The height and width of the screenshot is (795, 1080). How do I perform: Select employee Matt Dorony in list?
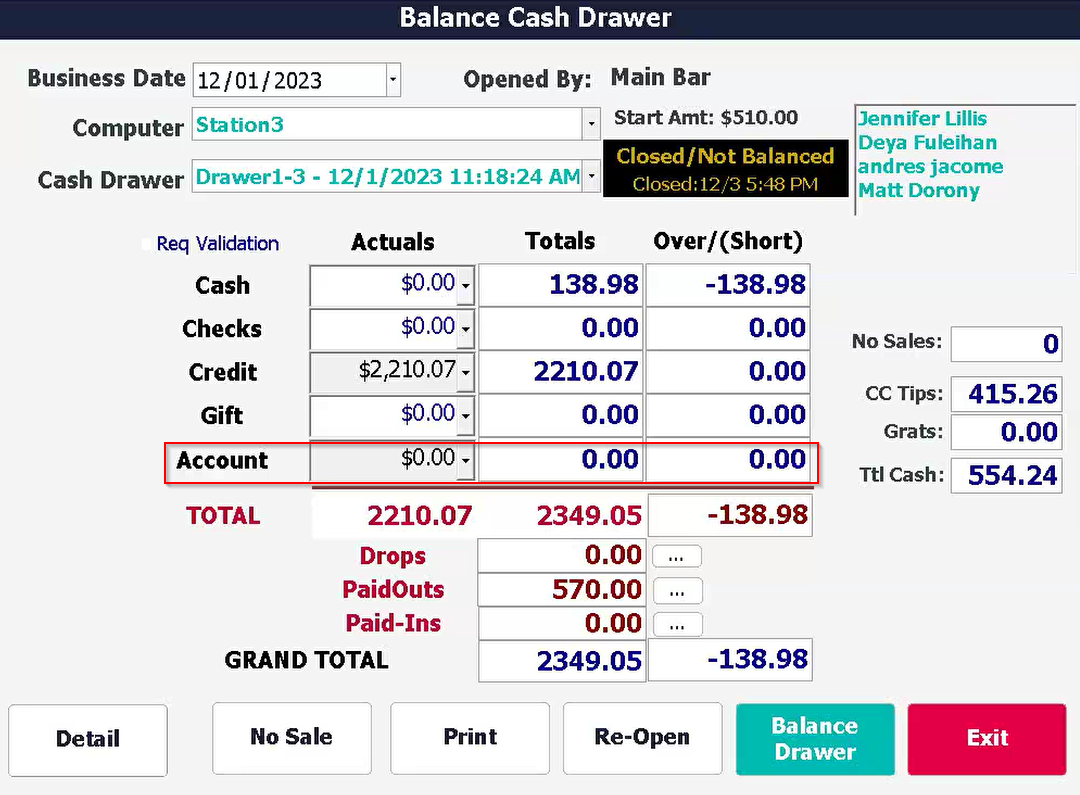(919, 190)
